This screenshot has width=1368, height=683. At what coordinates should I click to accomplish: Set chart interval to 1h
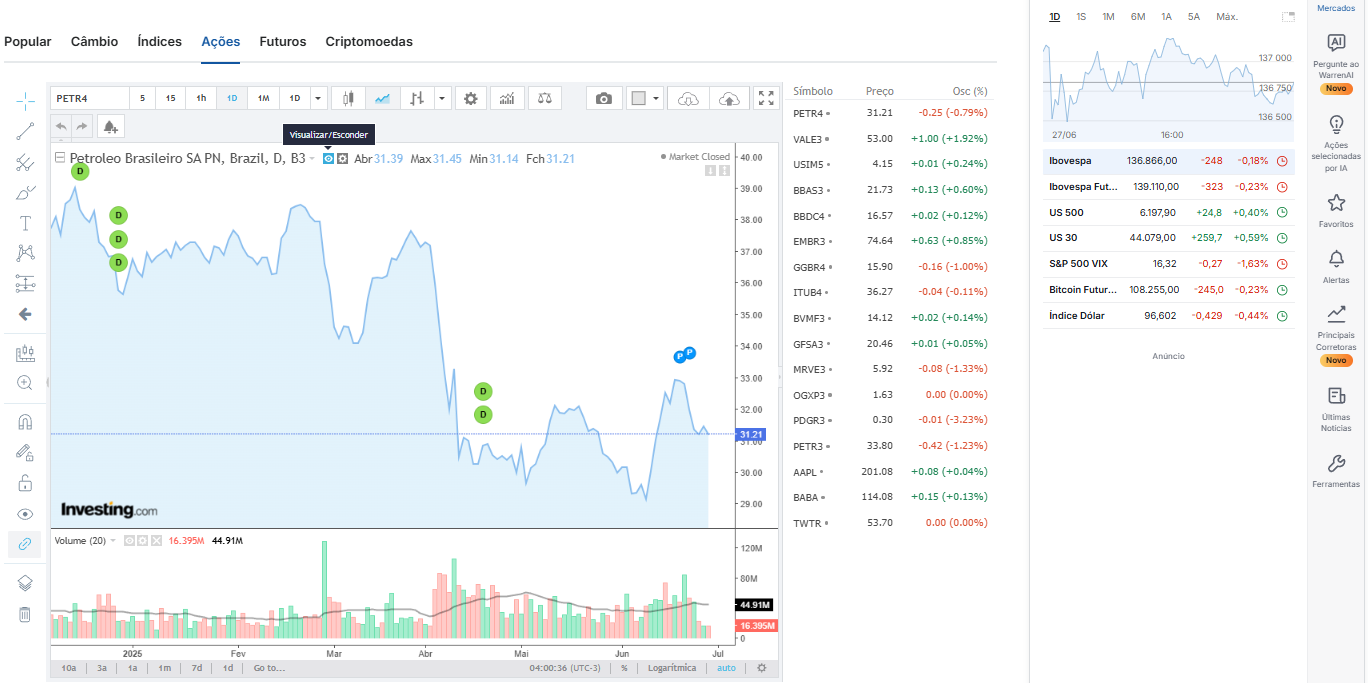[201, 98]
